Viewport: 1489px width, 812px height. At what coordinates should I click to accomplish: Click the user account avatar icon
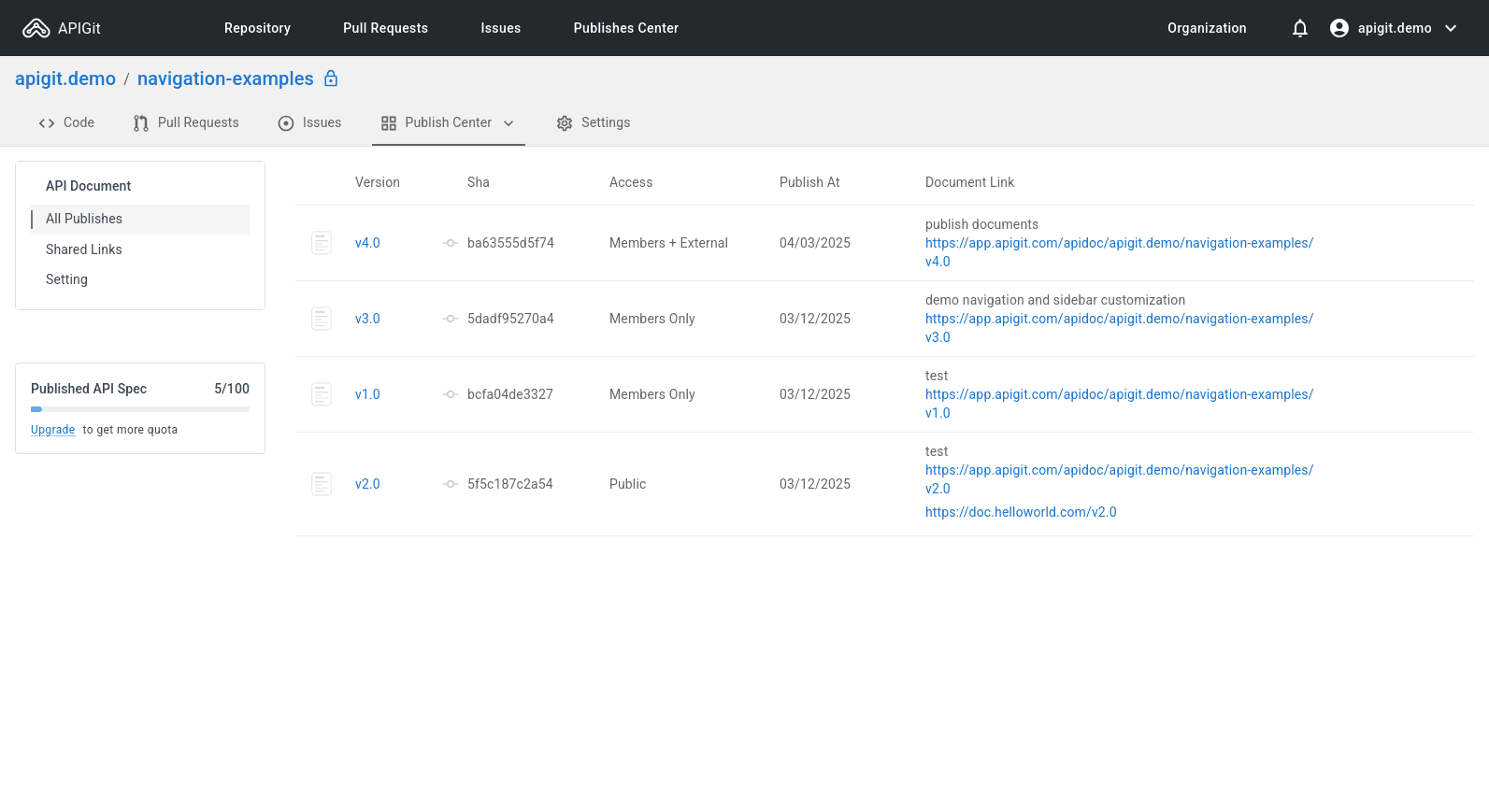[1339, 28]
